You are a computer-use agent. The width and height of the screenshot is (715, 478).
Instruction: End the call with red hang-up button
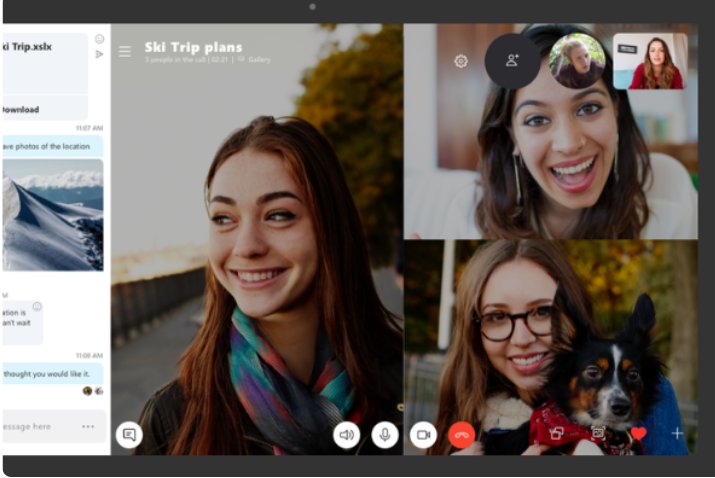pos(461,434)
